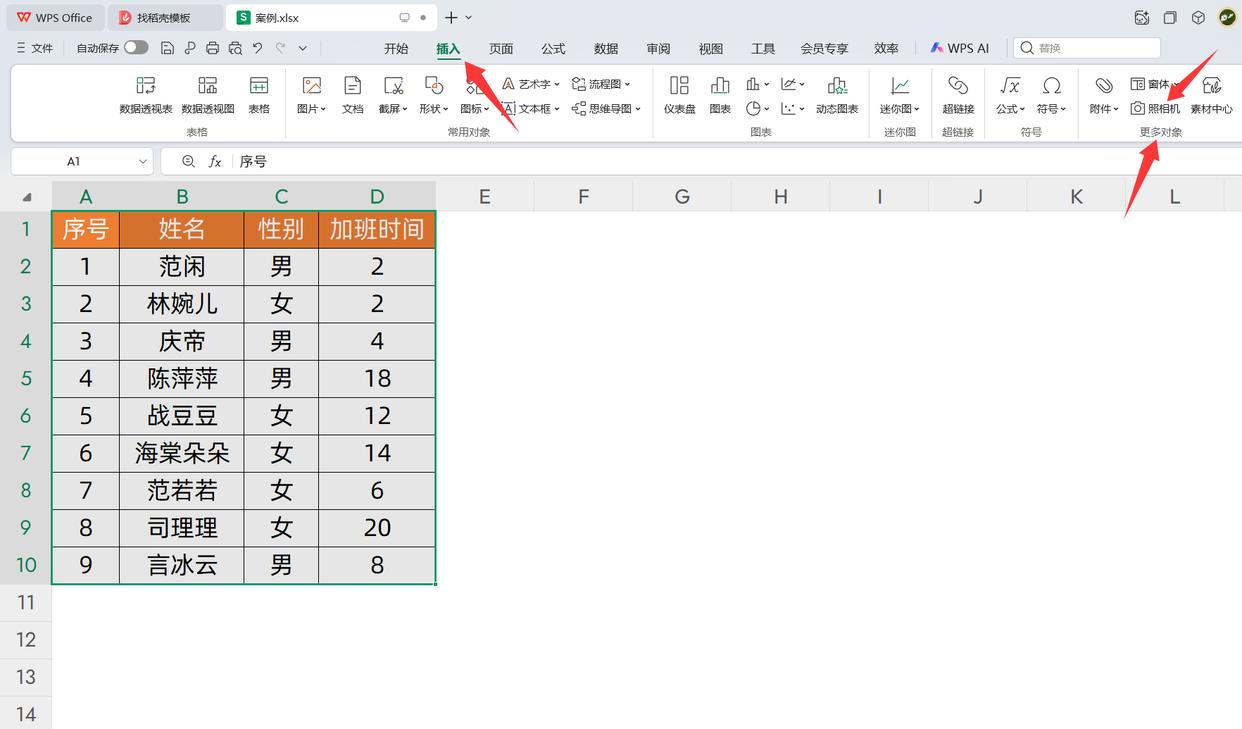Open the line chart type dropdown
Image resolution: width=1242 pixels, height=729 pixels.
click(x=793, y=84)
